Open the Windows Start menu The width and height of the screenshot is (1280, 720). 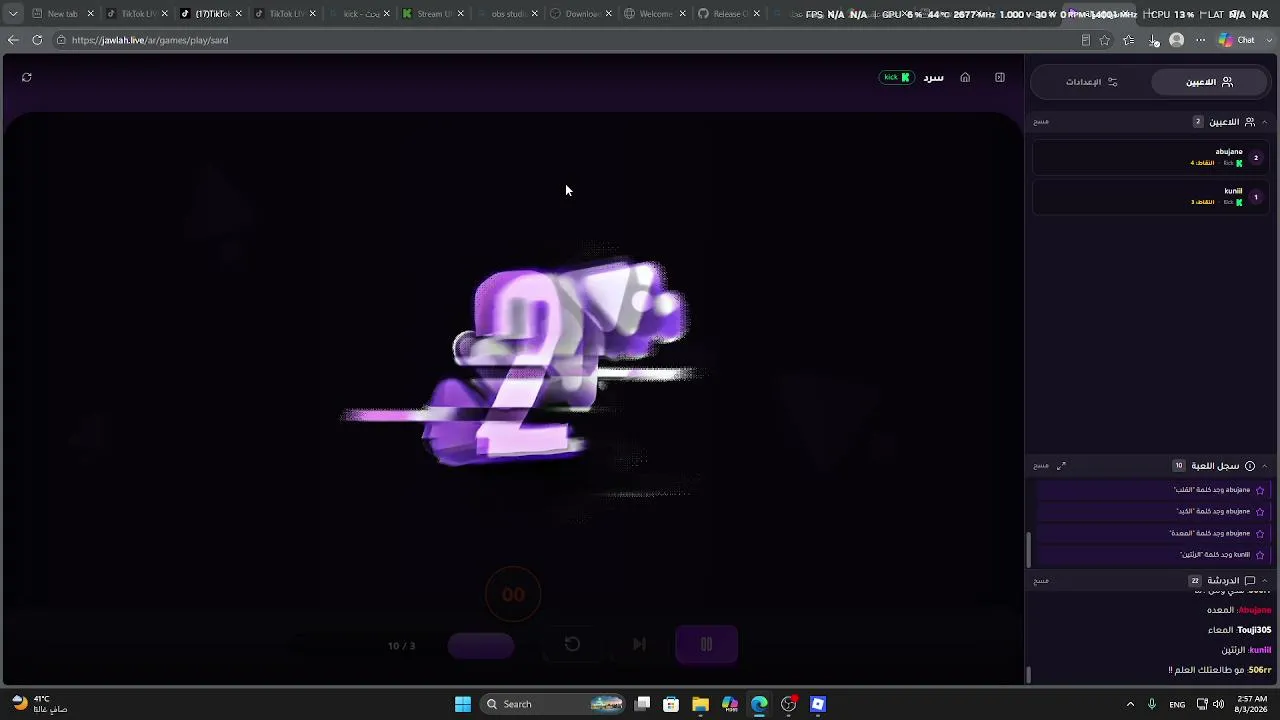[463, 704]
